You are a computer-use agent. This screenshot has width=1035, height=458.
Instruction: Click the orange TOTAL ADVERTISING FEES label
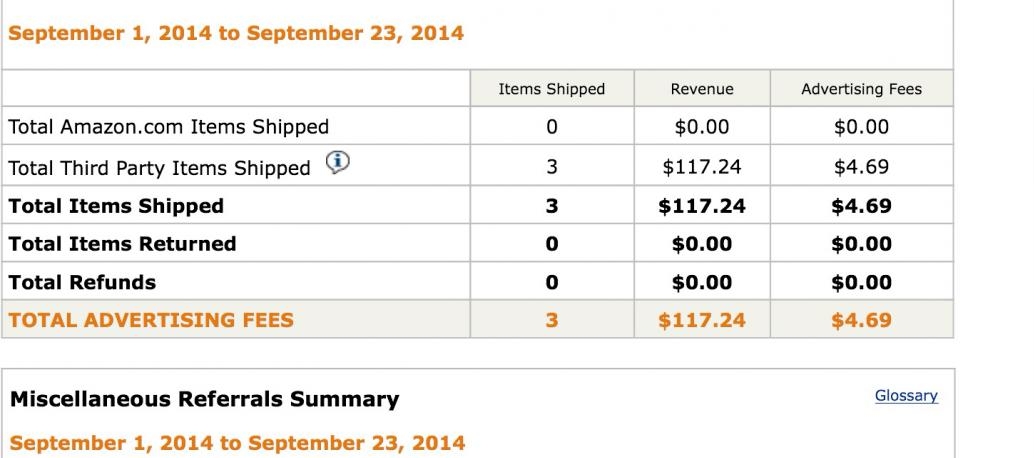(151, 320)
